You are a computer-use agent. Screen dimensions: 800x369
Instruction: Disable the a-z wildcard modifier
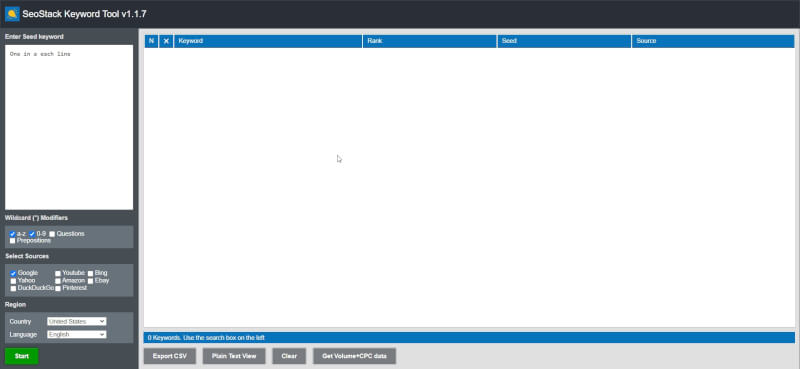pos(13,234)
